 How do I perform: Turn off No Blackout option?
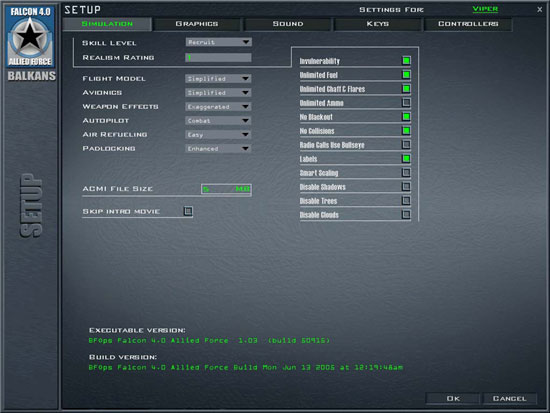tap(406, 117)
